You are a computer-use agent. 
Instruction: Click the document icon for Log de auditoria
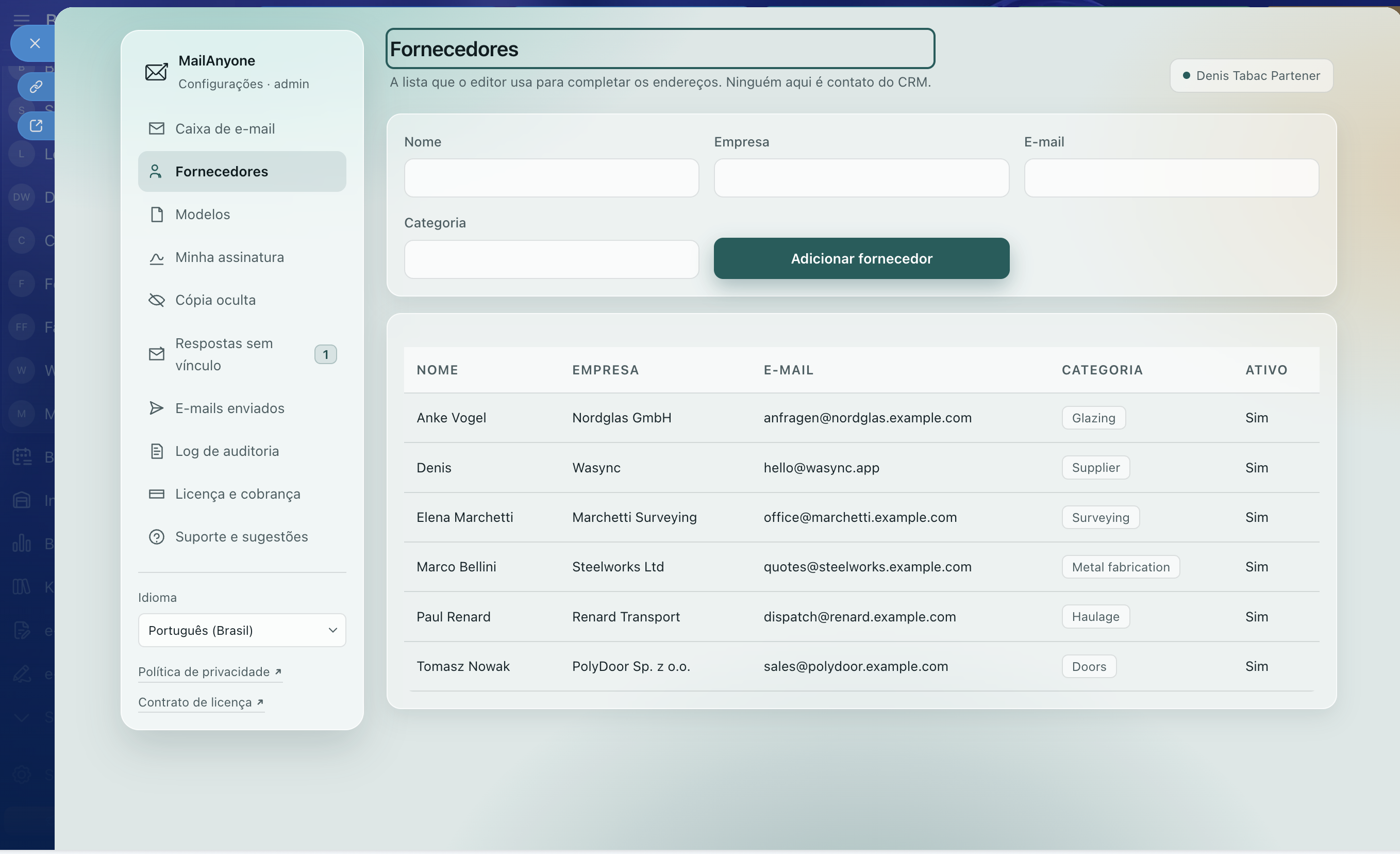tap(156, 451)
